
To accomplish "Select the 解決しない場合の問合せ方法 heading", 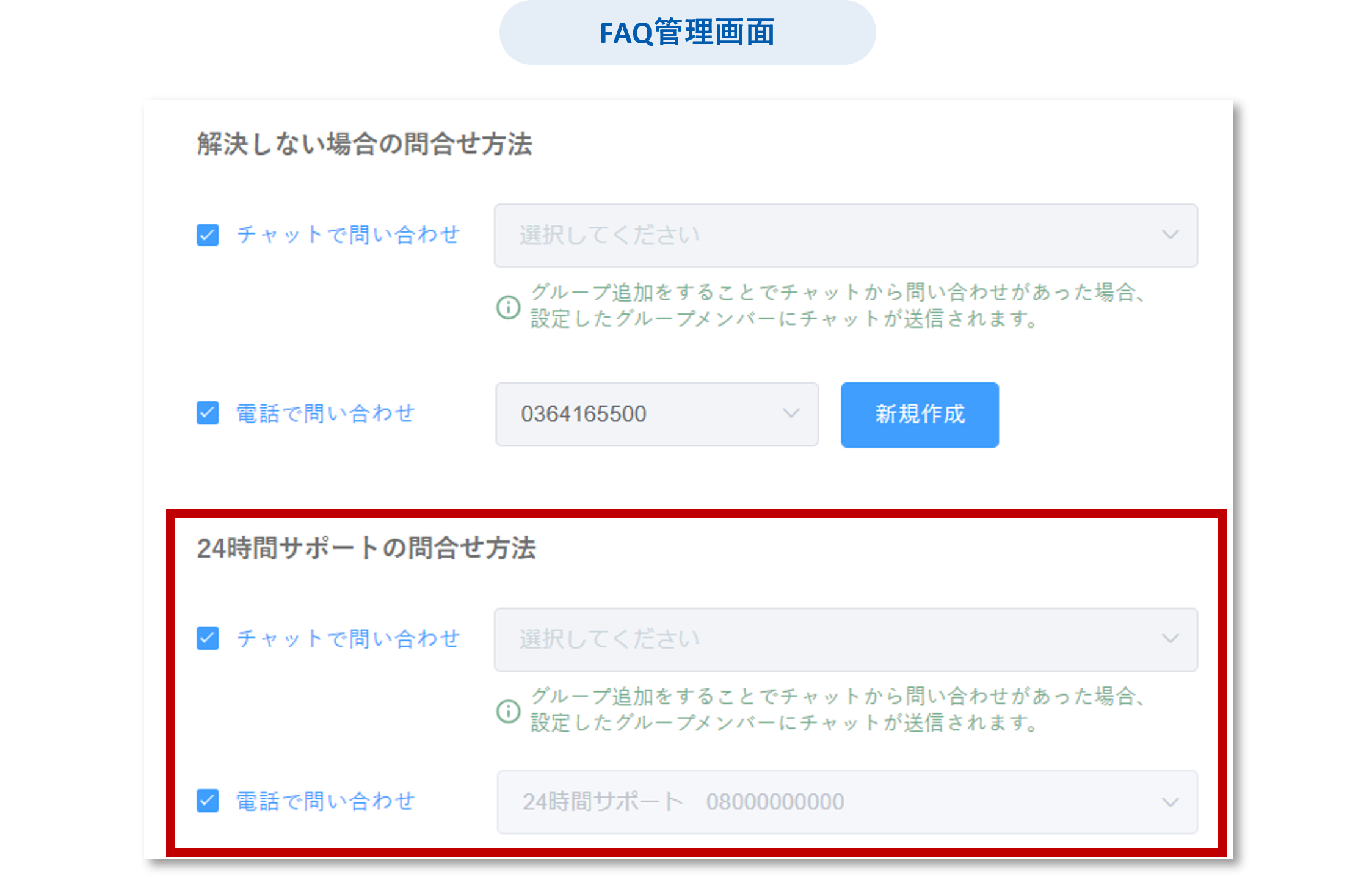I will click(x=365, y=145).
